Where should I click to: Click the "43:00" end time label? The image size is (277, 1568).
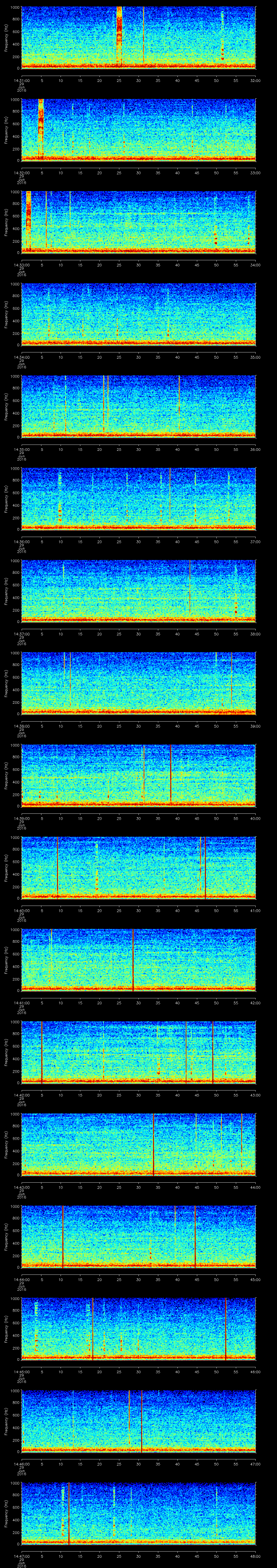click(x=255, y=1096)
